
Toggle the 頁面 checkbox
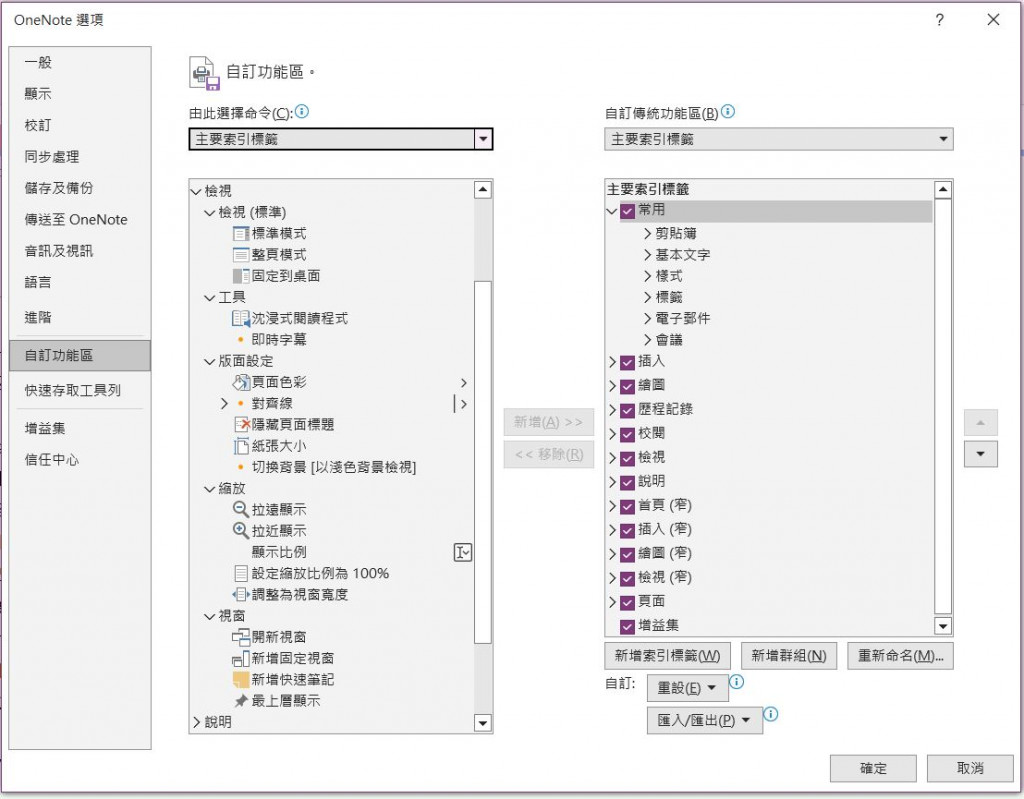pos(627,603)
